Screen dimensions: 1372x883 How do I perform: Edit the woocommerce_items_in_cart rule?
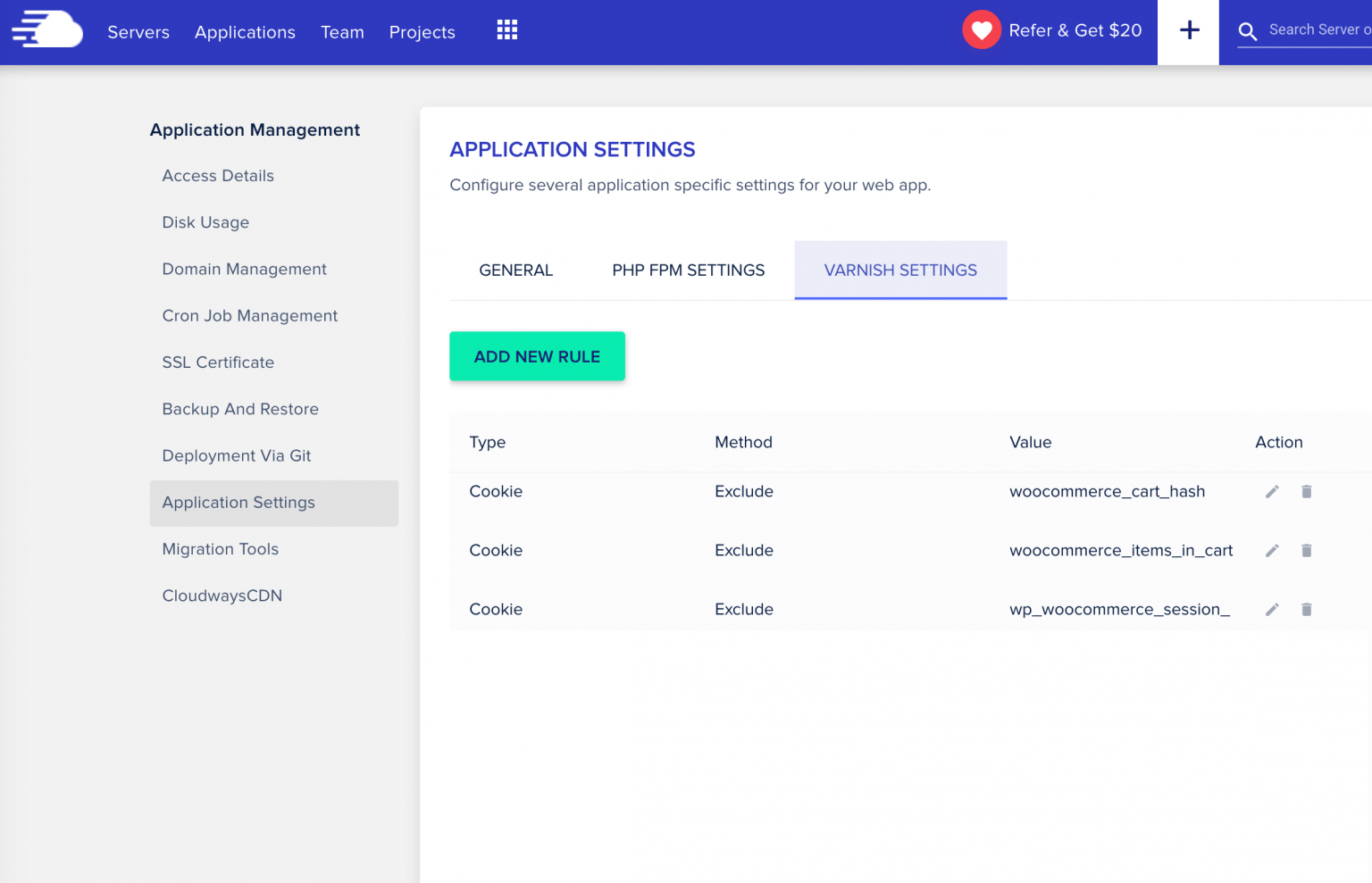[x=1272, y=551]
